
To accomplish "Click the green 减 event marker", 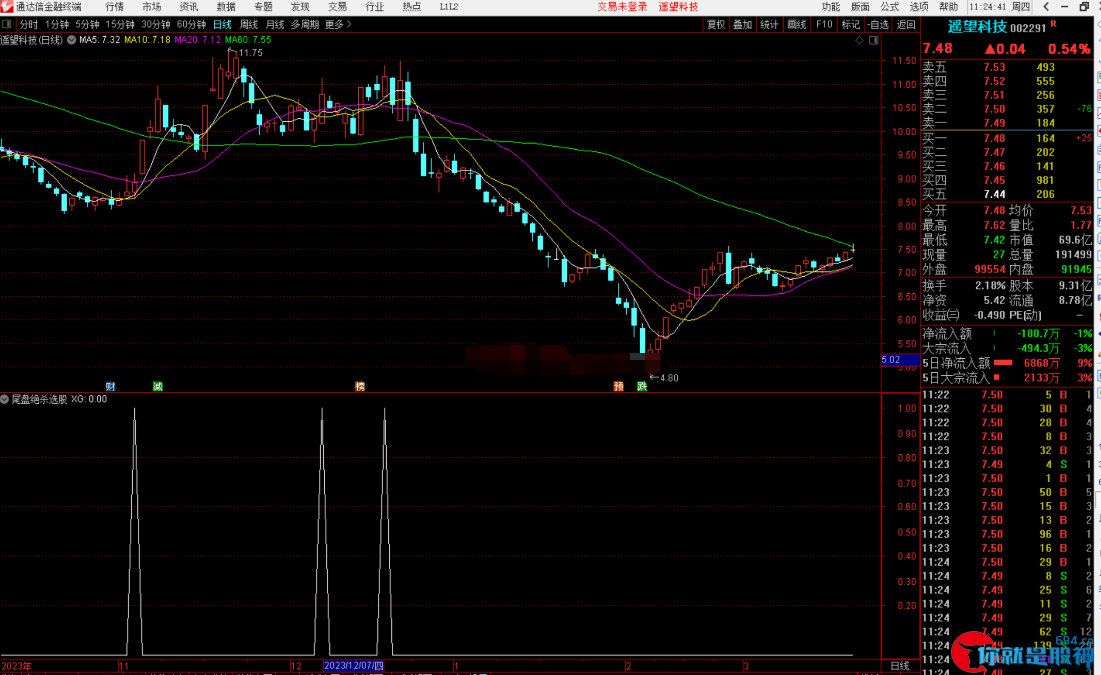I will [158, 386].
